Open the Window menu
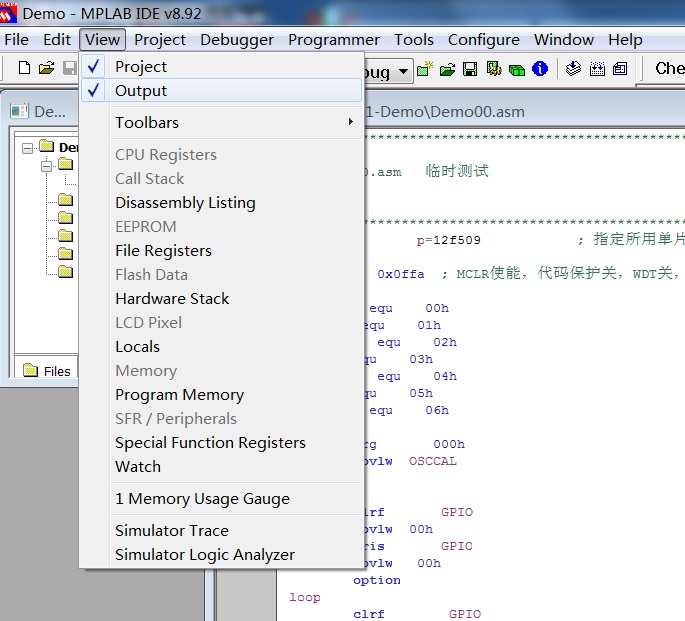The image size is (685, 621). 564,40
